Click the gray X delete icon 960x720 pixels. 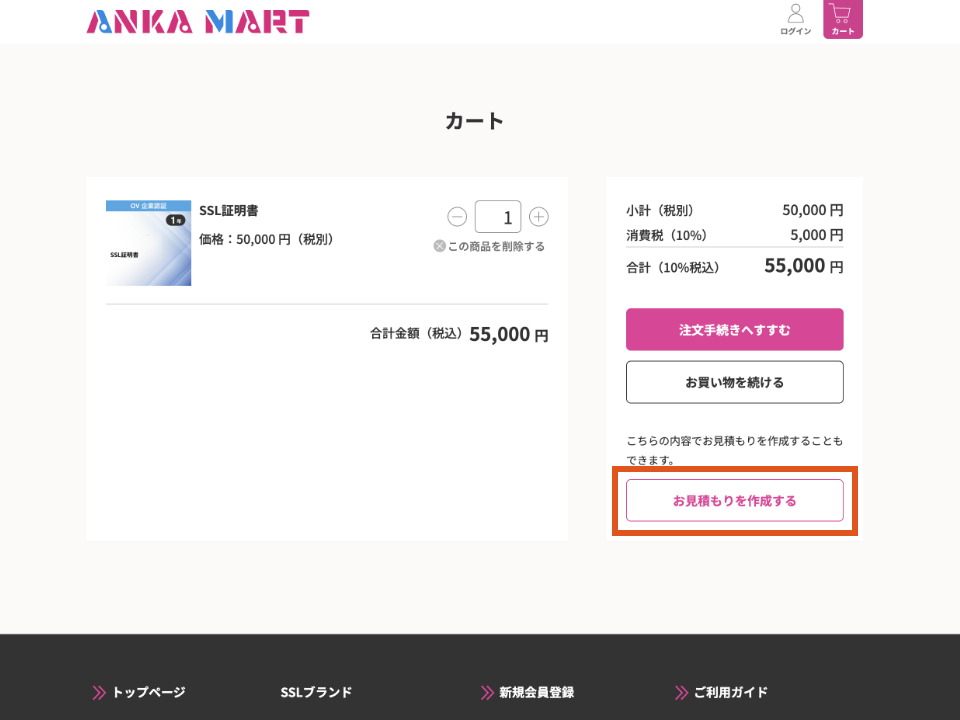[x=439, y=246]
